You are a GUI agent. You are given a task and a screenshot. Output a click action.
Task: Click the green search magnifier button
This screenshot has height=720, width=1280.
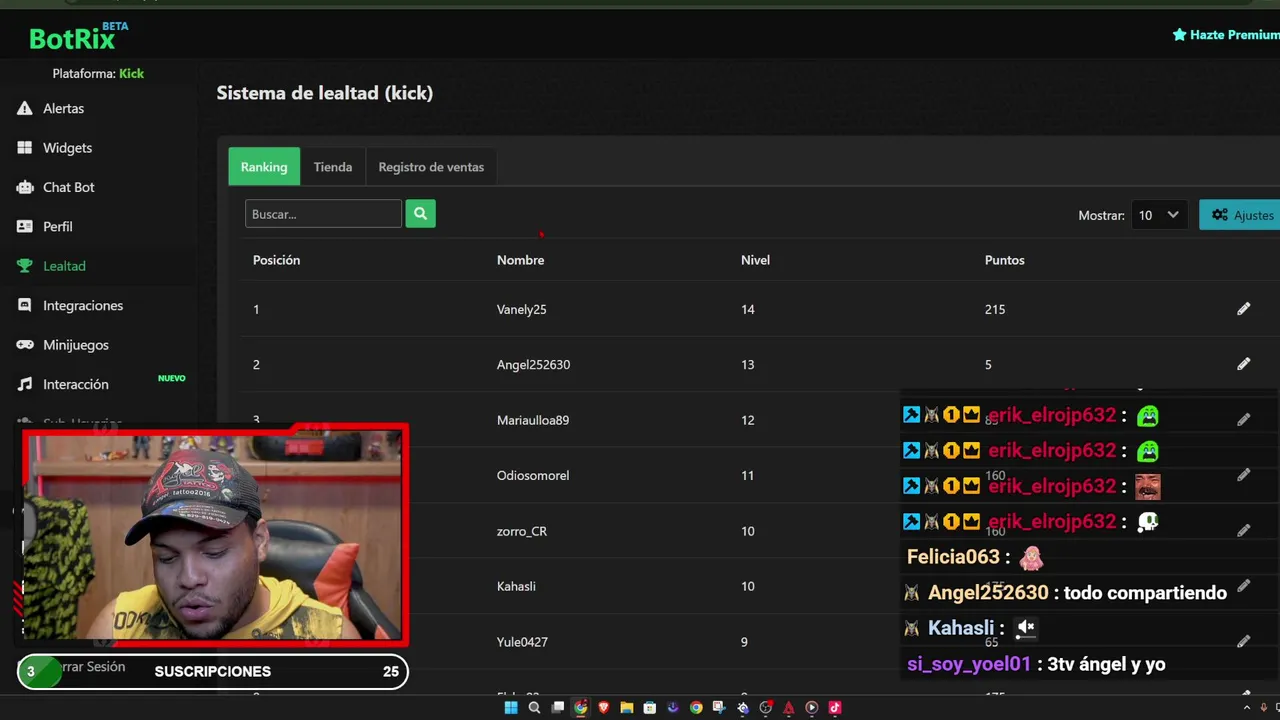(420, 213)
